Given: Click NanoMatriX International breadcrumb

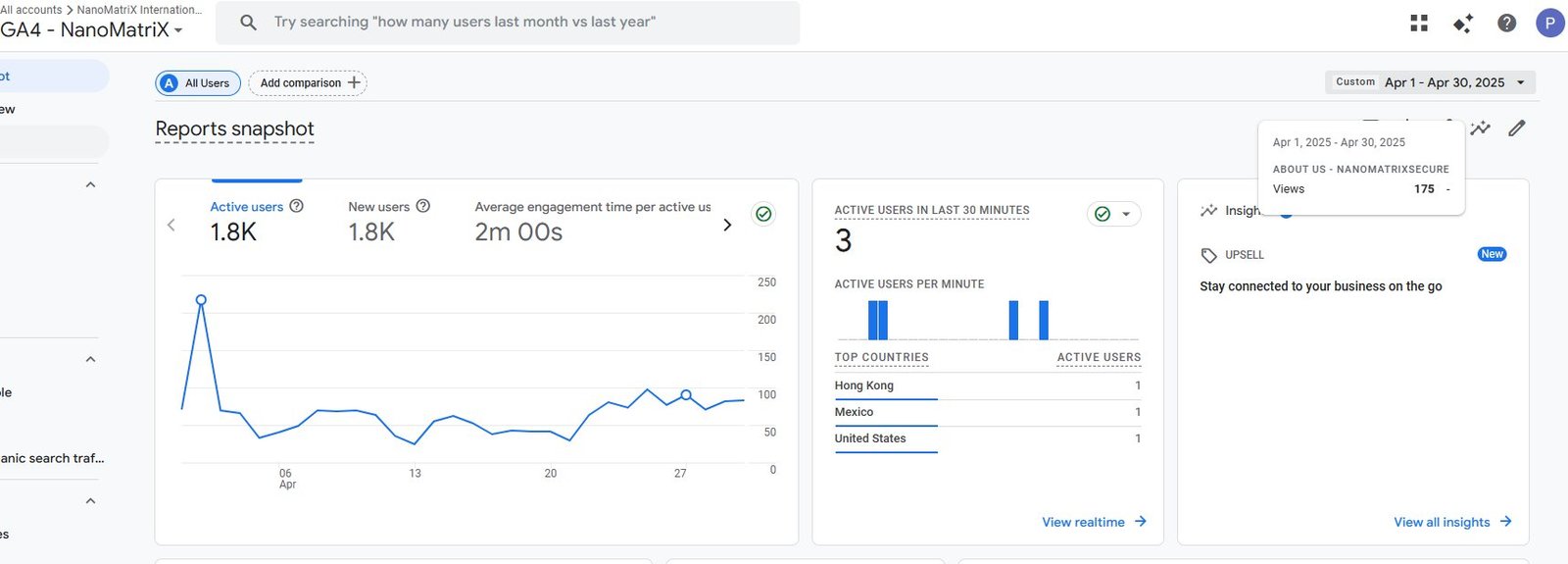Looking at the screenshot, I should (x=139, y=10).
